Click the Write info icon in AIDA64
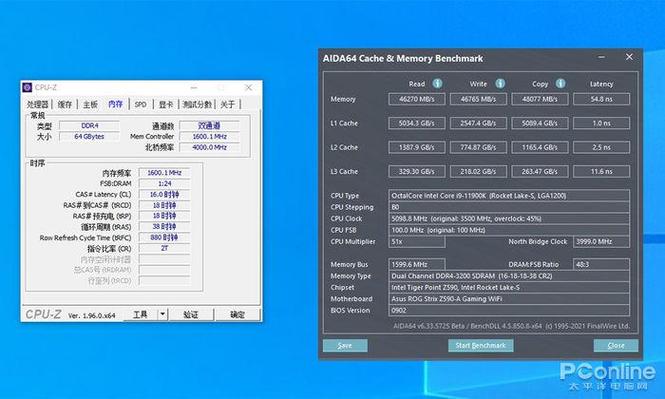The width and height of the screenshot is (665, 399). pyautogui.click(x=500, y=84)
